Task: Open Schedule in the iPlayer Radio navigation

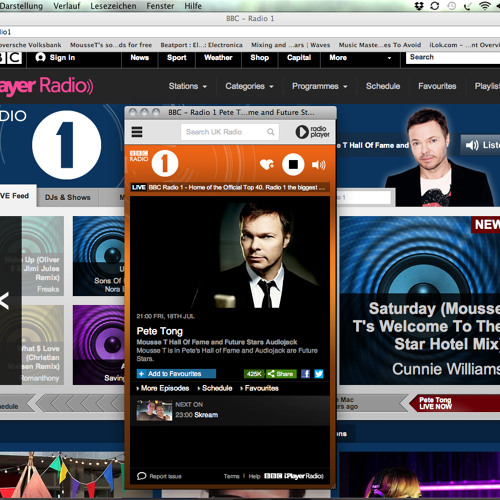Action: pyautogui.click(x=383, y=86)
